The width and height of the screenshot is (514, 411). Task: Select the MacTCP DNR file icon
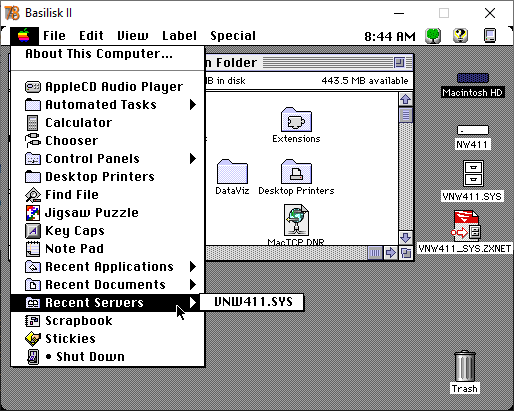[x=296, y=220]
